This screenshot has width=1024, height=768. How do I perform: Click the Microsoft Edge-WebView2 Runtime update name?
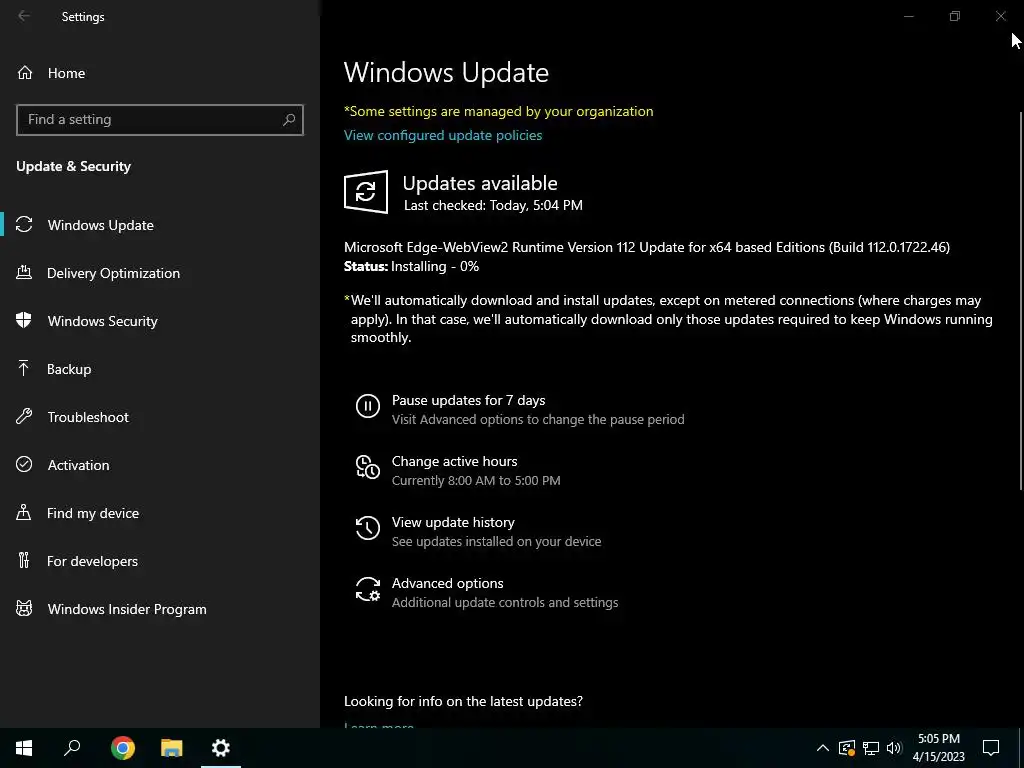coord(647,248)
